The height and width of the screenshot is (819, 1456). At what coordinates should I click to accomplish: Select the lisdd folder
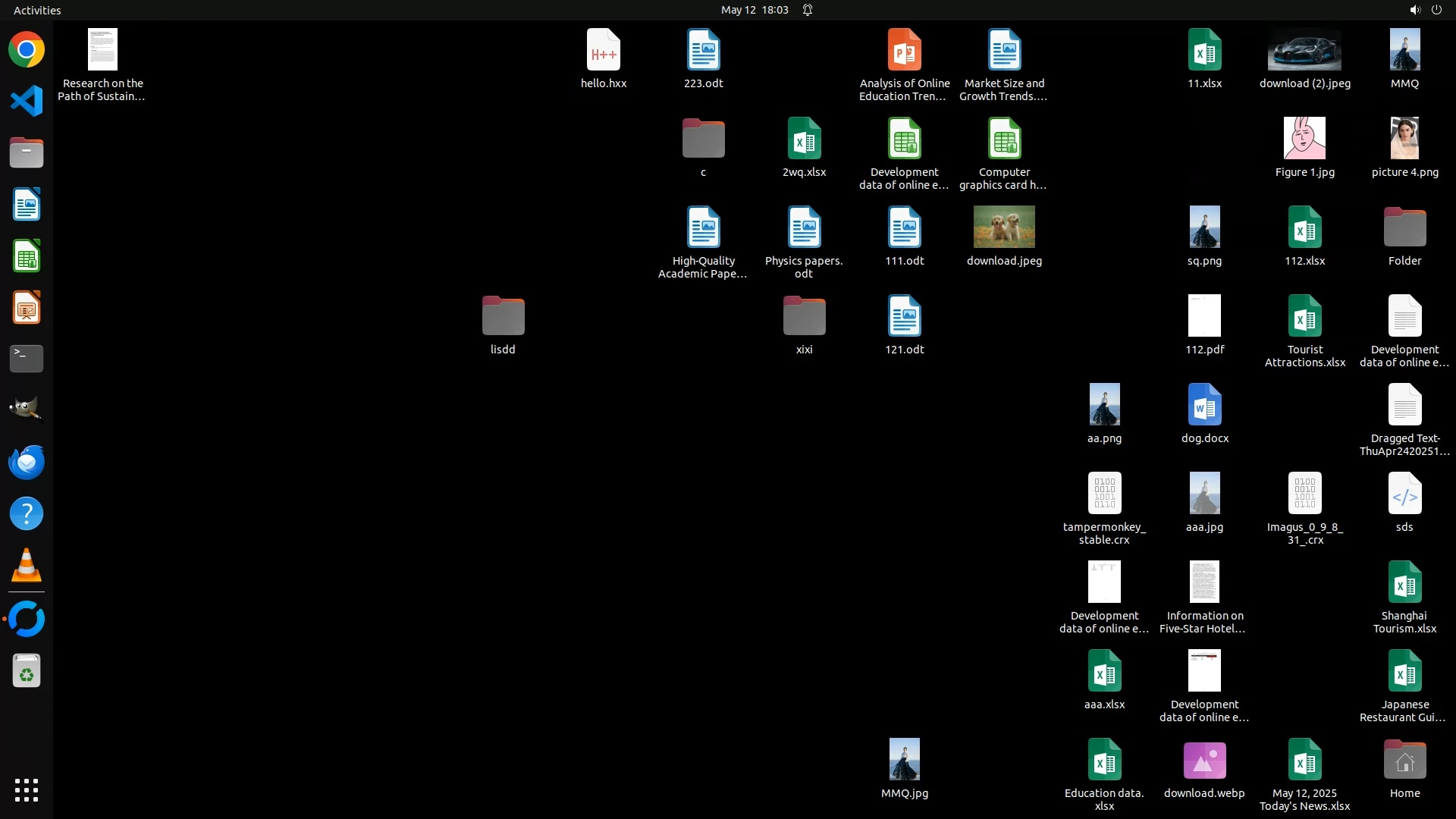(x=503, y=315)
